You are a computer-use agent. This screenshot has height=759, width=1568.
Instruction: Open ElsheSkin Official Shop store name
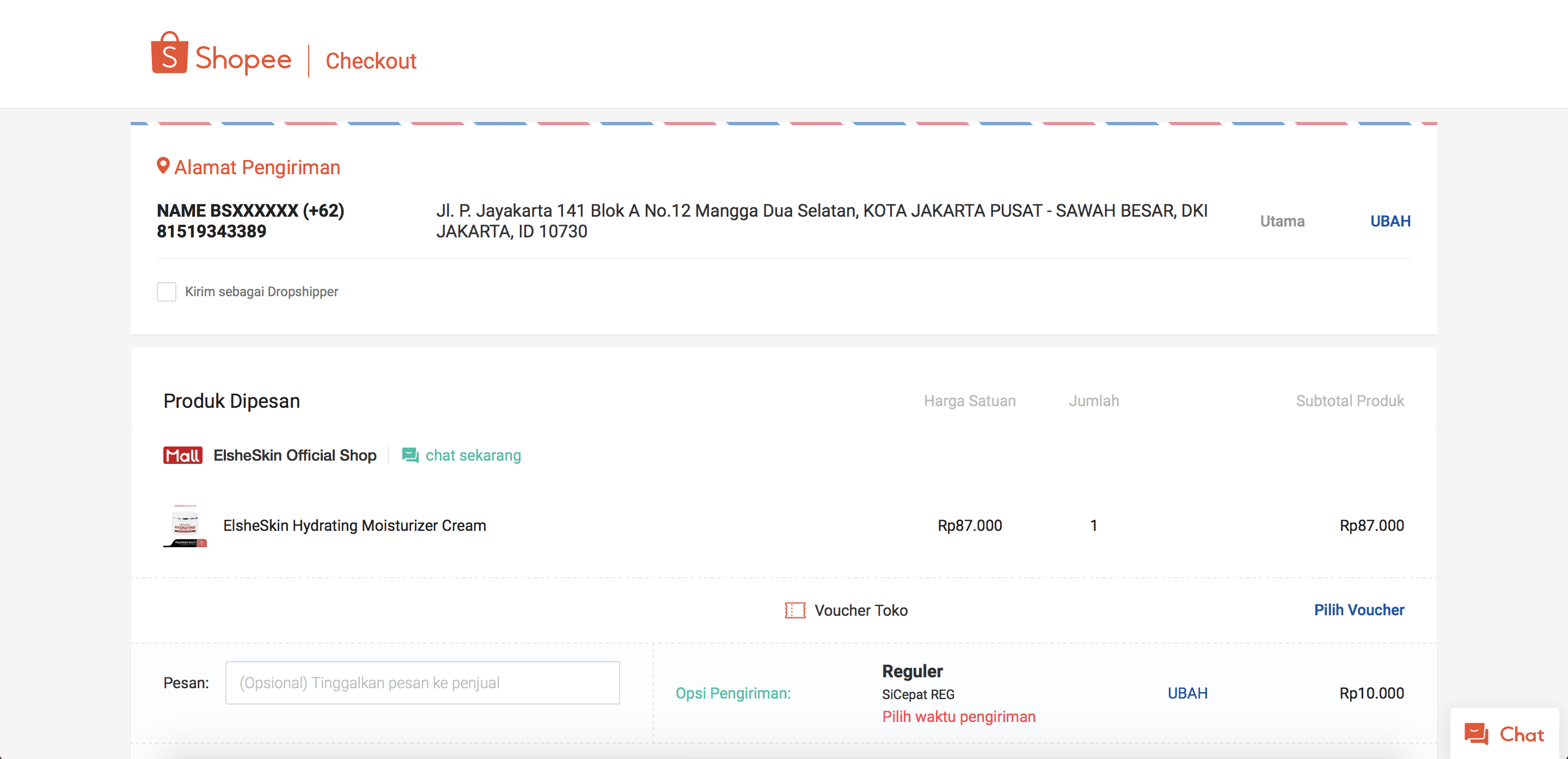click(295, 455)
